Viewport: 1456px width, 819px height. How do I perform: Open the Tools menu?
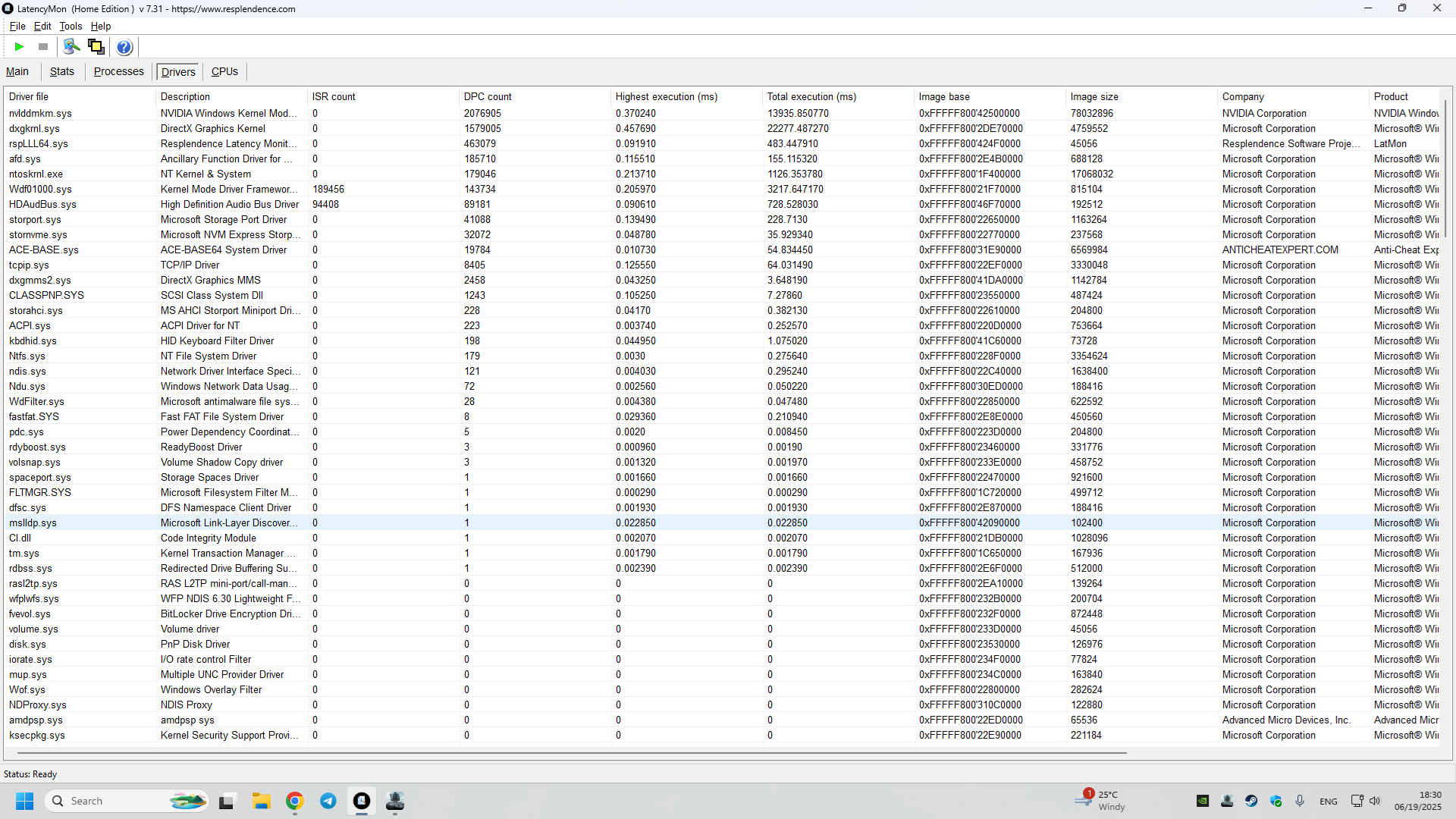tap(71, 26)
